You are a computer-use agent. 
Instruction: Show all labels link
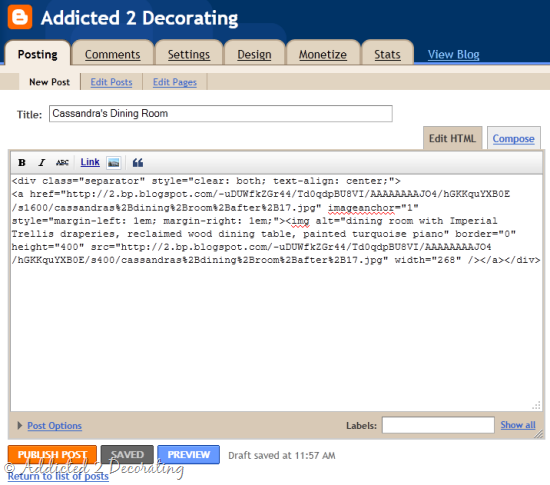coord(518,425)
